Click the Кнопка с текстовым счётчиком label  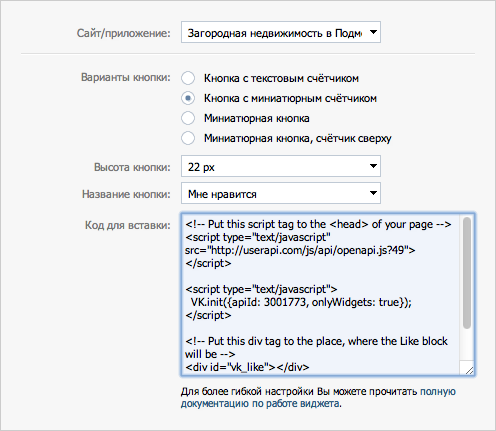281,78
